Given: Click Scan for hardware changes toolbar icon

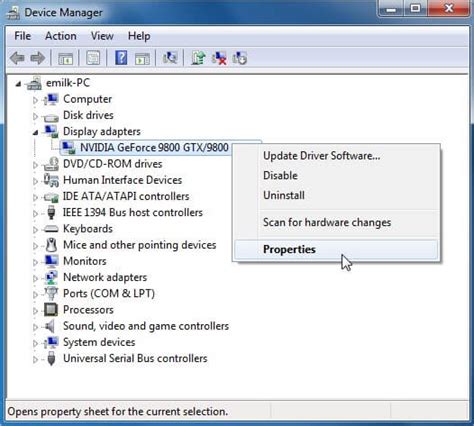Looking at the screenshot, I should pyautogui.click(x=170, y=58).
